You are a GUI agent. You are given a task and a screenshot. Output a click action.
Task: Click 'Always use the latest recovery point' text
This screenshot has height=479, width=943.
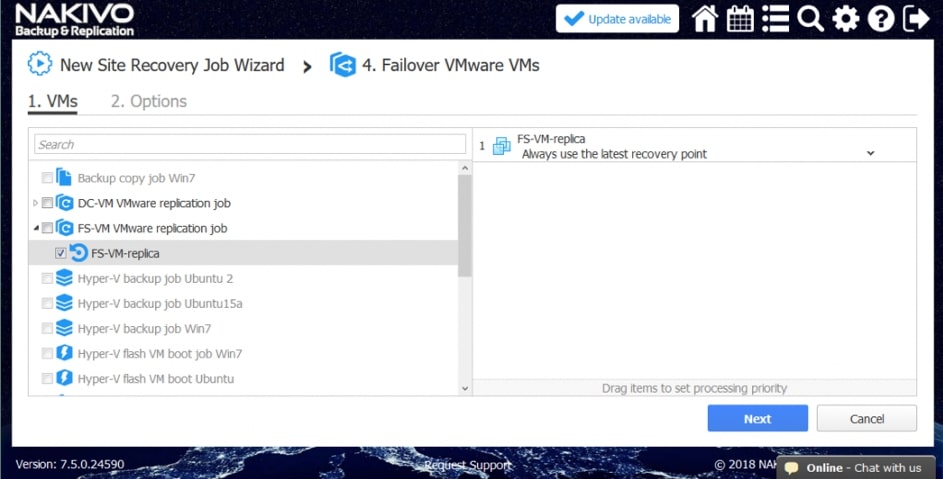tap(614, 154)
